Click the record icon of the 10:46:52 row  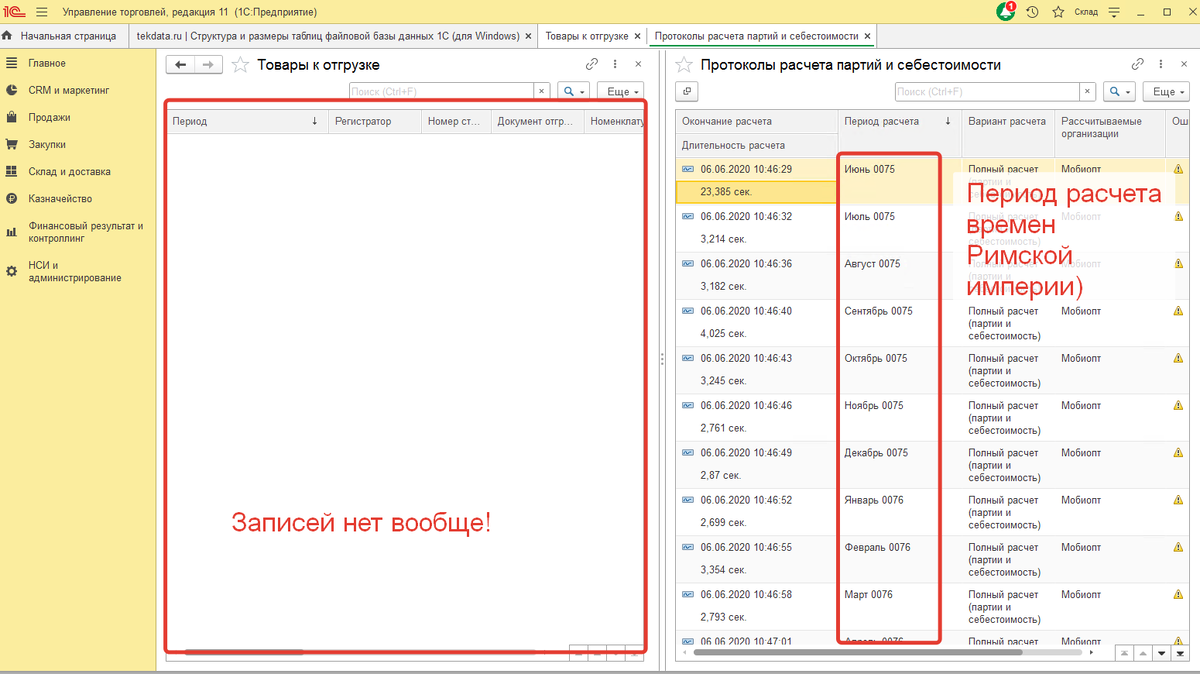point(688,500)
